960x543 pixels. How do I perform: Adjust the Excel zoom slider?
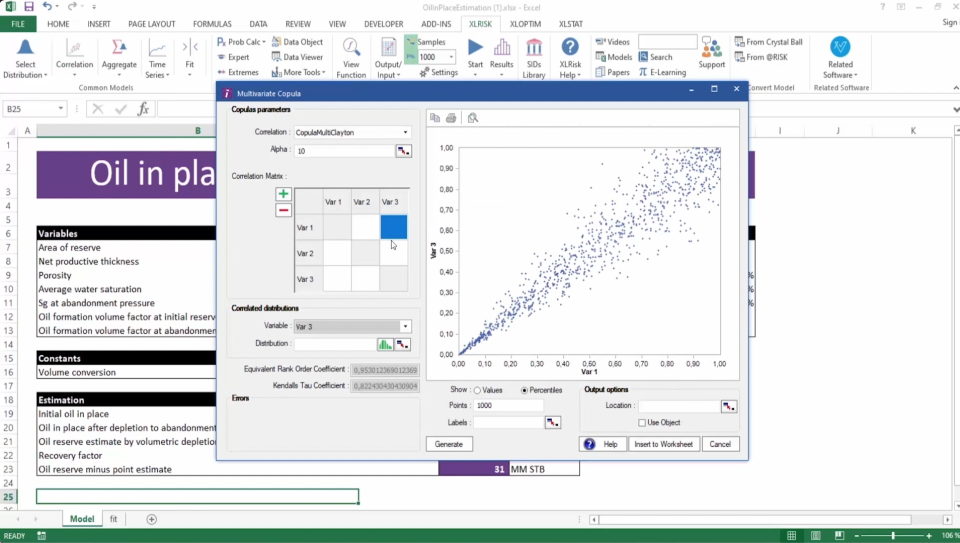coord(893,536)
